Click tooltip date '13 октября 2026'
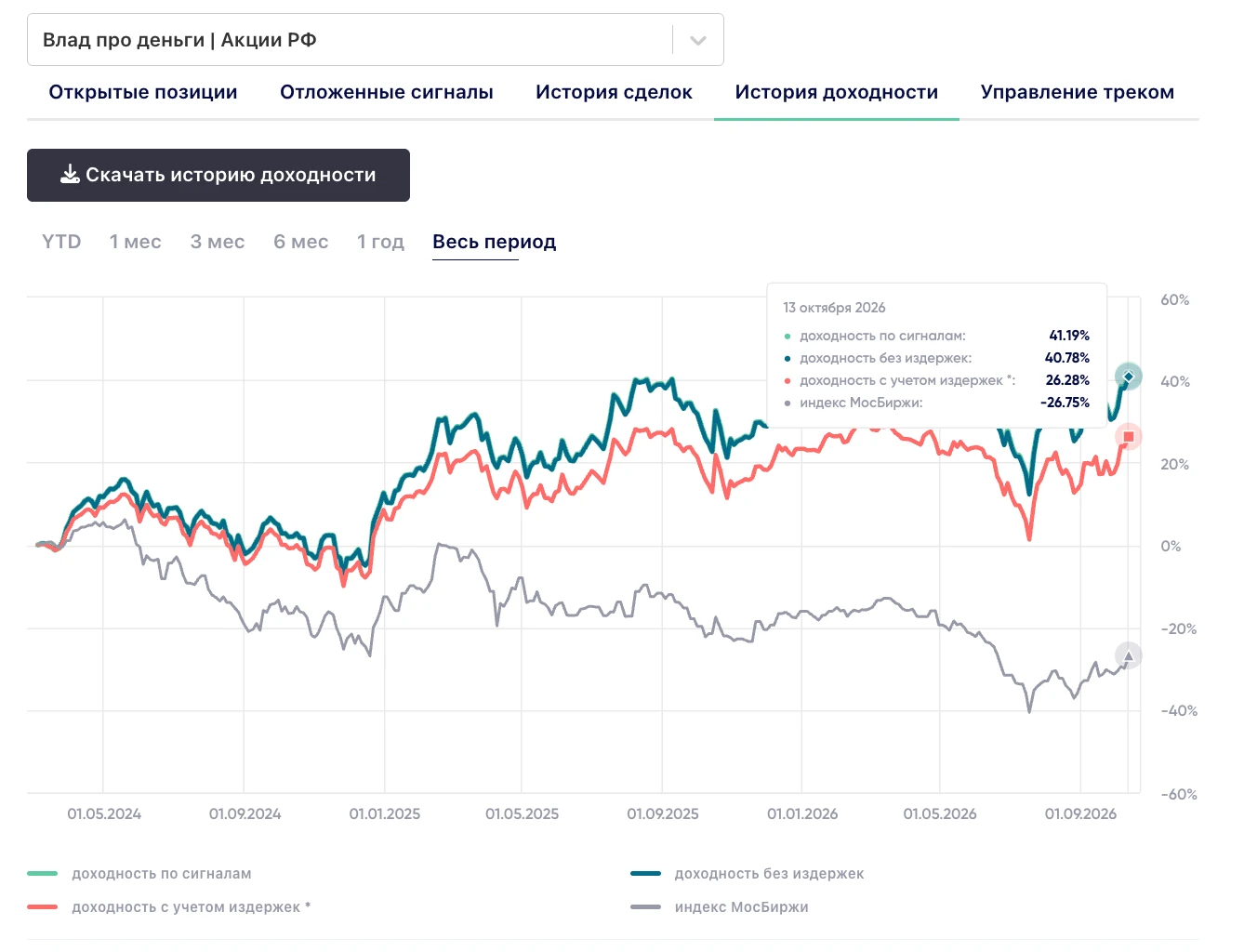The height and width of the screenshot is (952, 1244). point(834,308)
